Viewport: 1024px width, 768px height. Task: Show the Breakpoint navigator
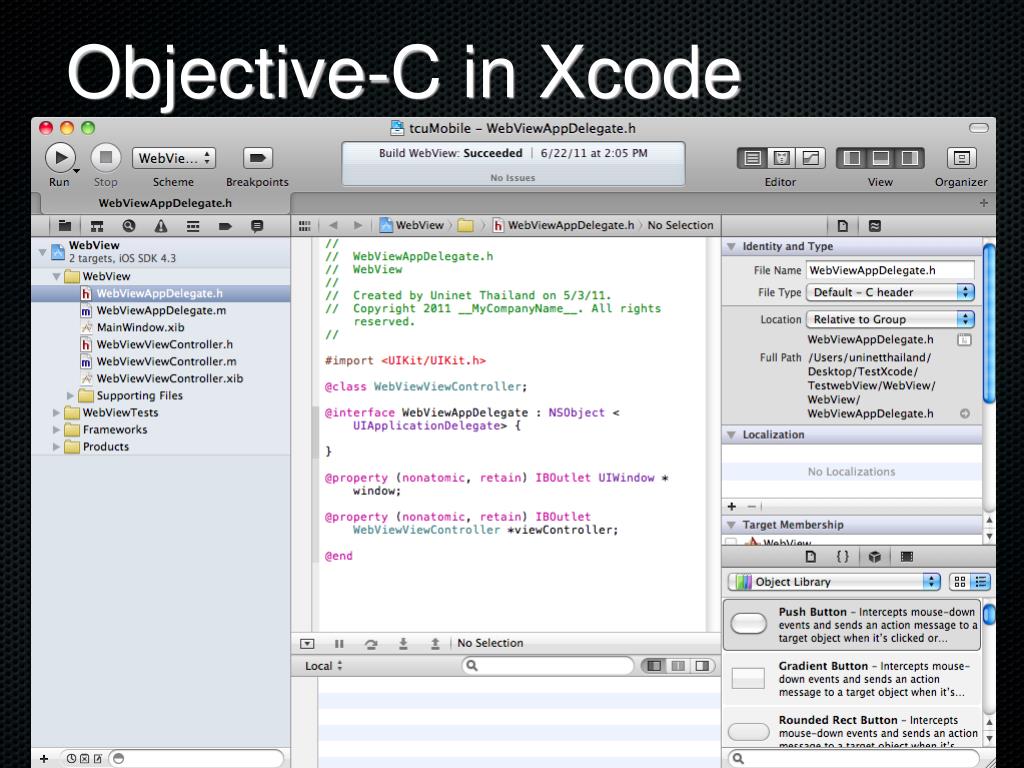225,226
